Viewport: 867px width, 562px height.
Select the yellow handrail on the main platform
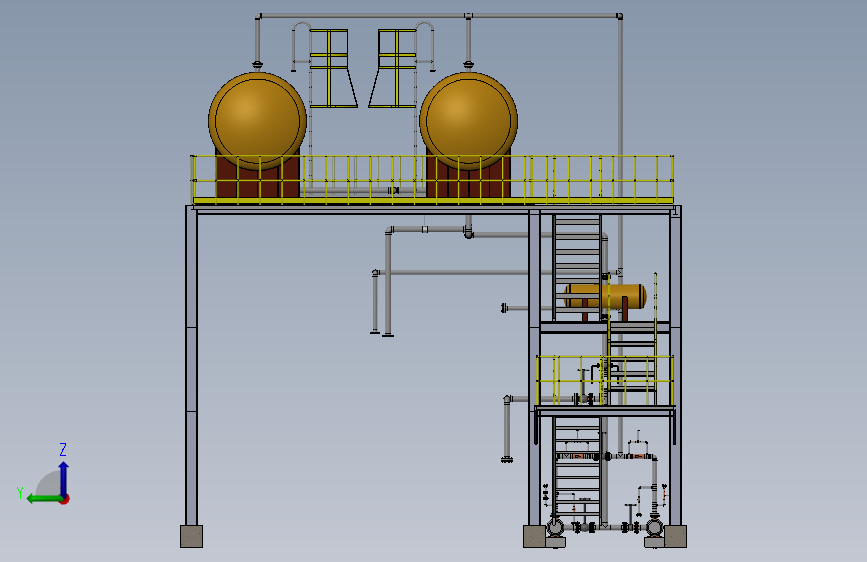[x=432, y=178]
